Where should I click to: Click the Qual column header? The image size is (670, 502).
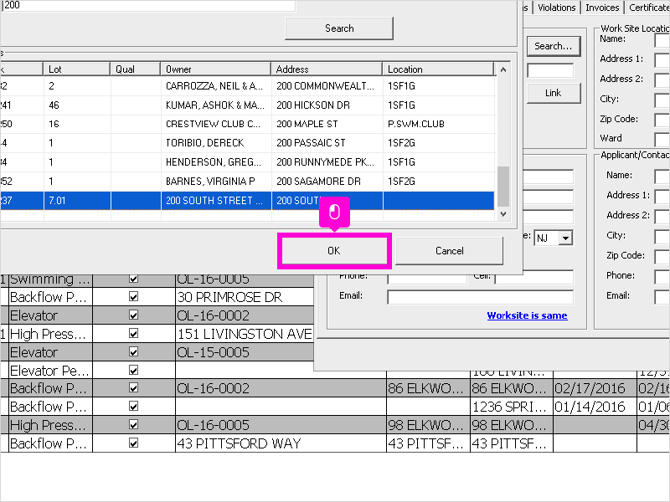pyautogui.click(x=135, y=69)
